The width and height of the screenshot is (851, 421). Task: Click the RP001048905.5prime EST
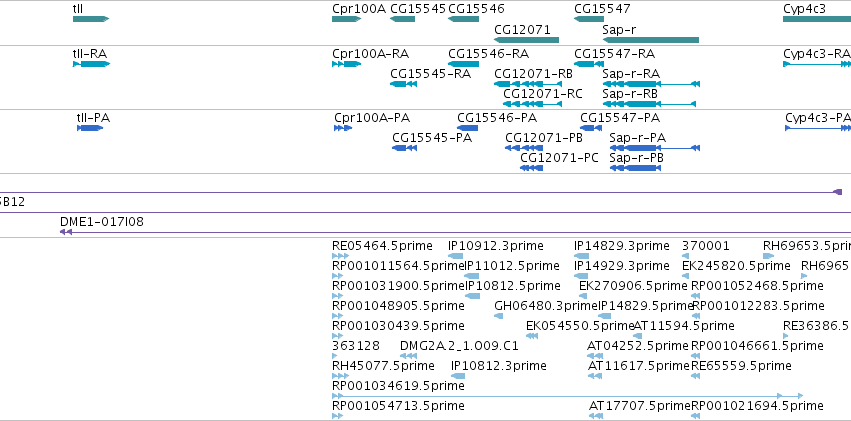pyautogui.click(x=337, y=316)
